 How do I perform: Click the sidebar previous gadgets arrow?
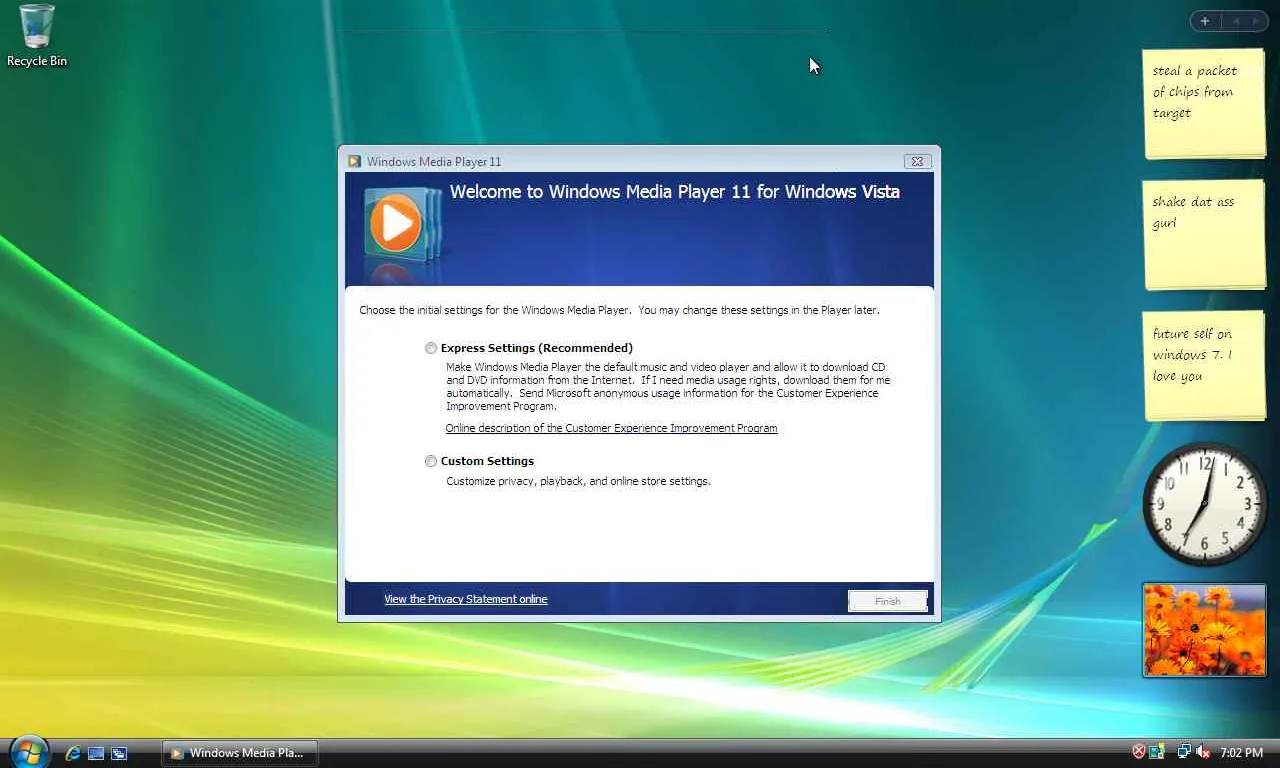(x=1235, y=21)
